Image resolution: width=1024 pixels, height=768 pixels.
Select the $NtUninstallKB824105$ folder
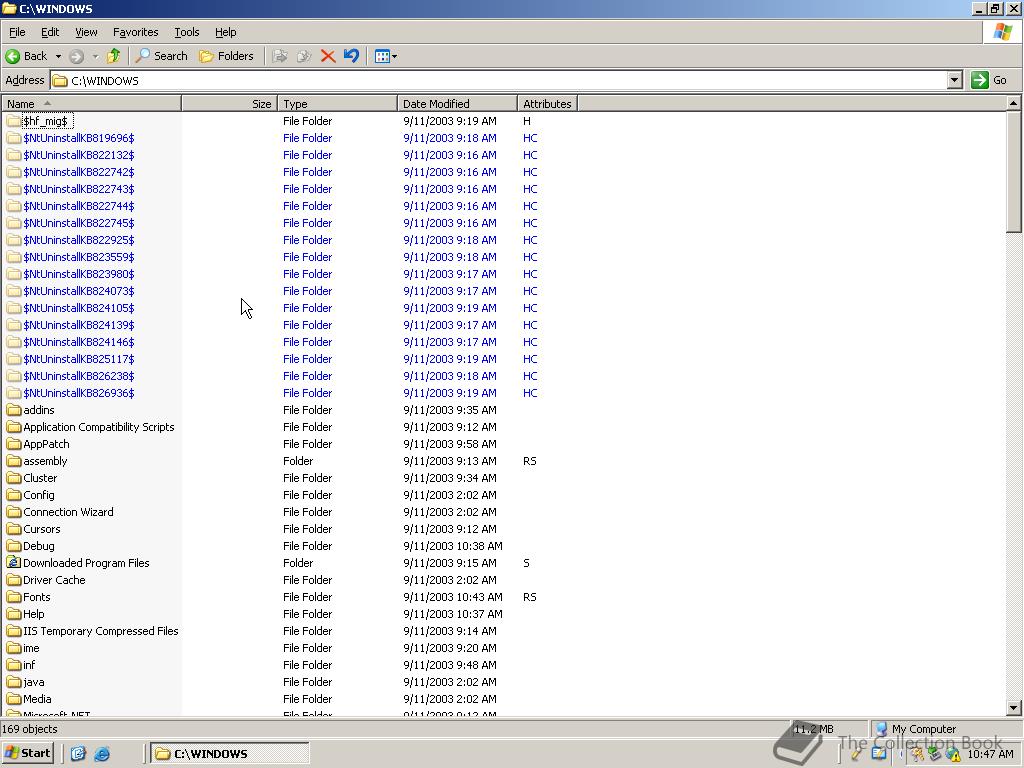(71, 308)
